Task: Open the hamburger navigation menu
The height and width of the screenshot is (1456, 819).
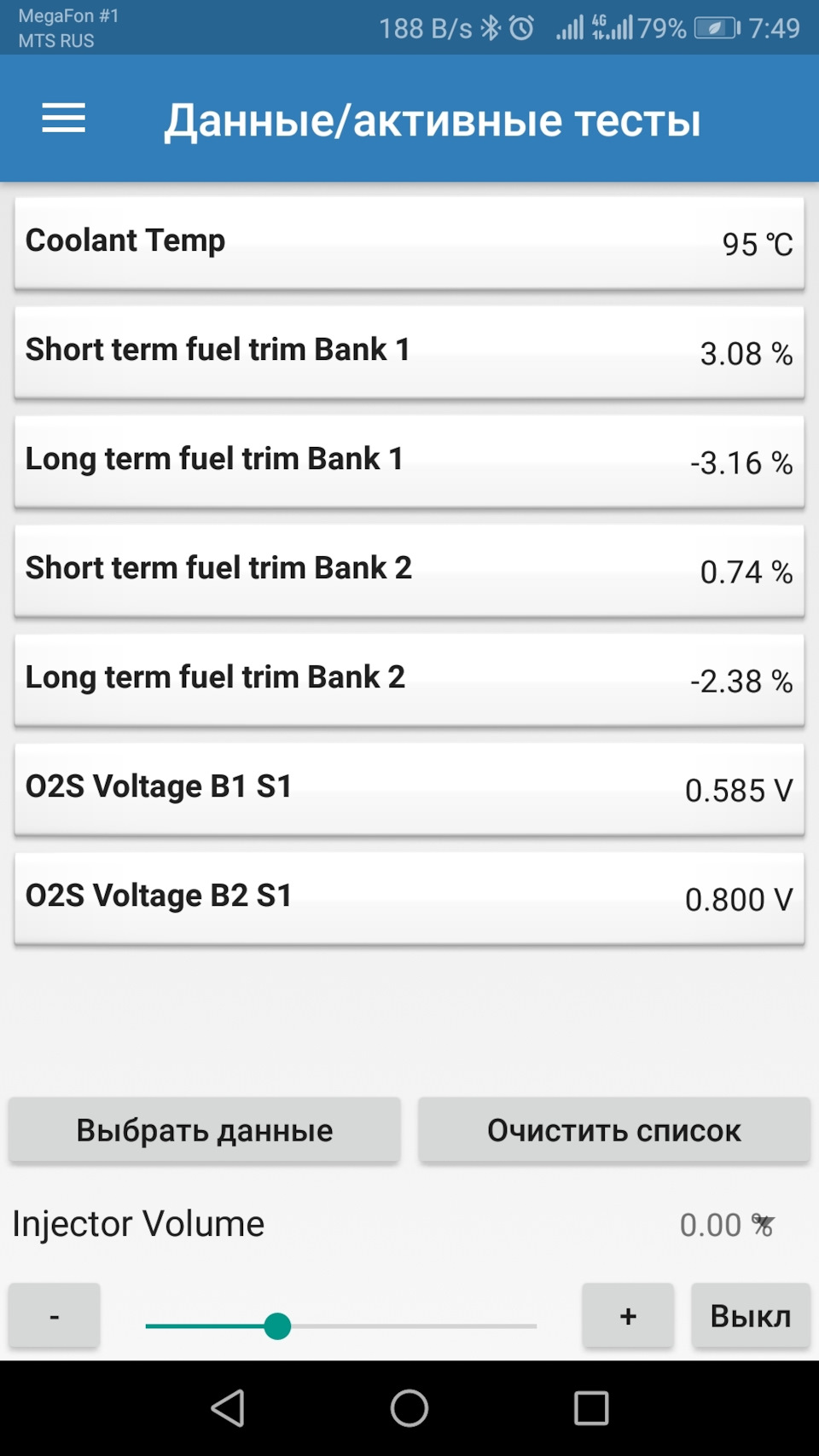Action: (64, 118)
